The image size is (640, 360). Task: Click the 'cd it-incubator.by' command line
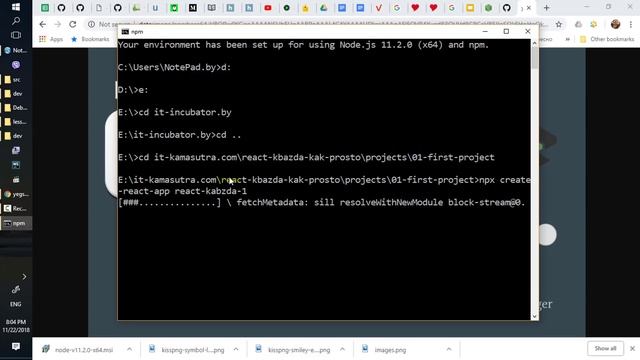[185, 112]
